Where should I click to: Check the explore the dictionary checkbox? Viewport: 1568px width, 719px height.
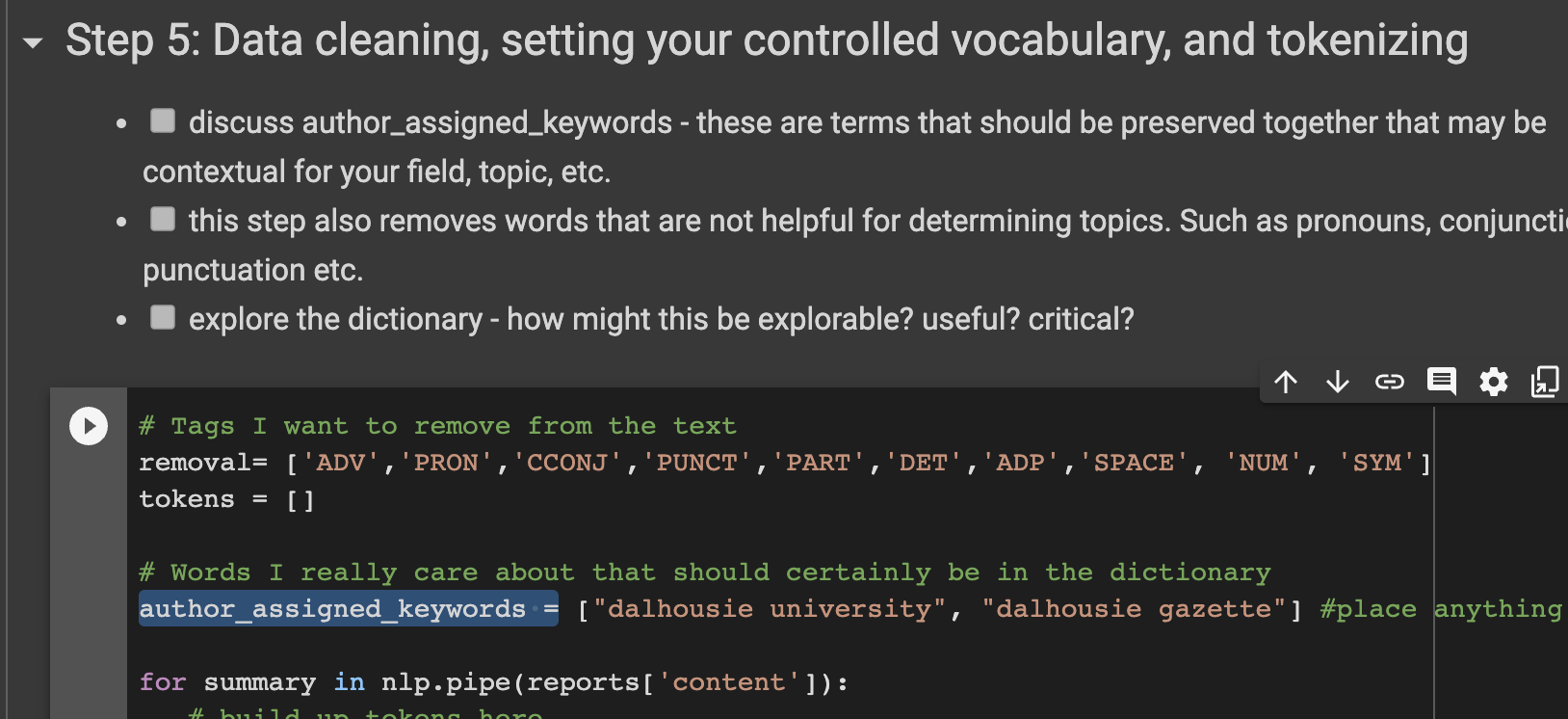162,317
